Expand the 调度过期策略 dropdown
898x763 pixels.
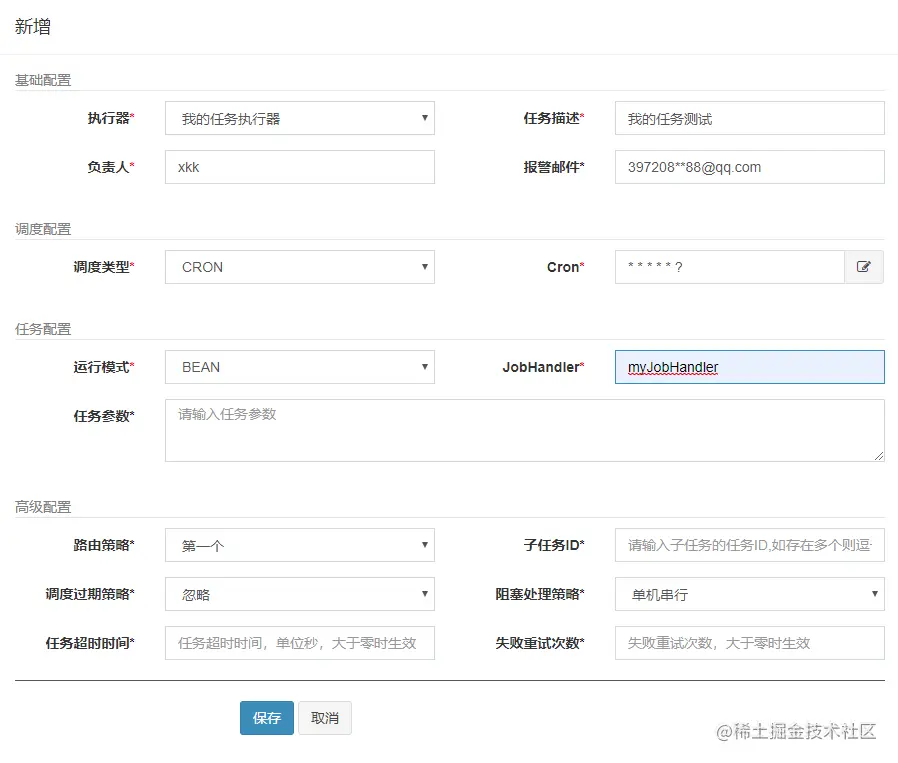coord(300,594)
